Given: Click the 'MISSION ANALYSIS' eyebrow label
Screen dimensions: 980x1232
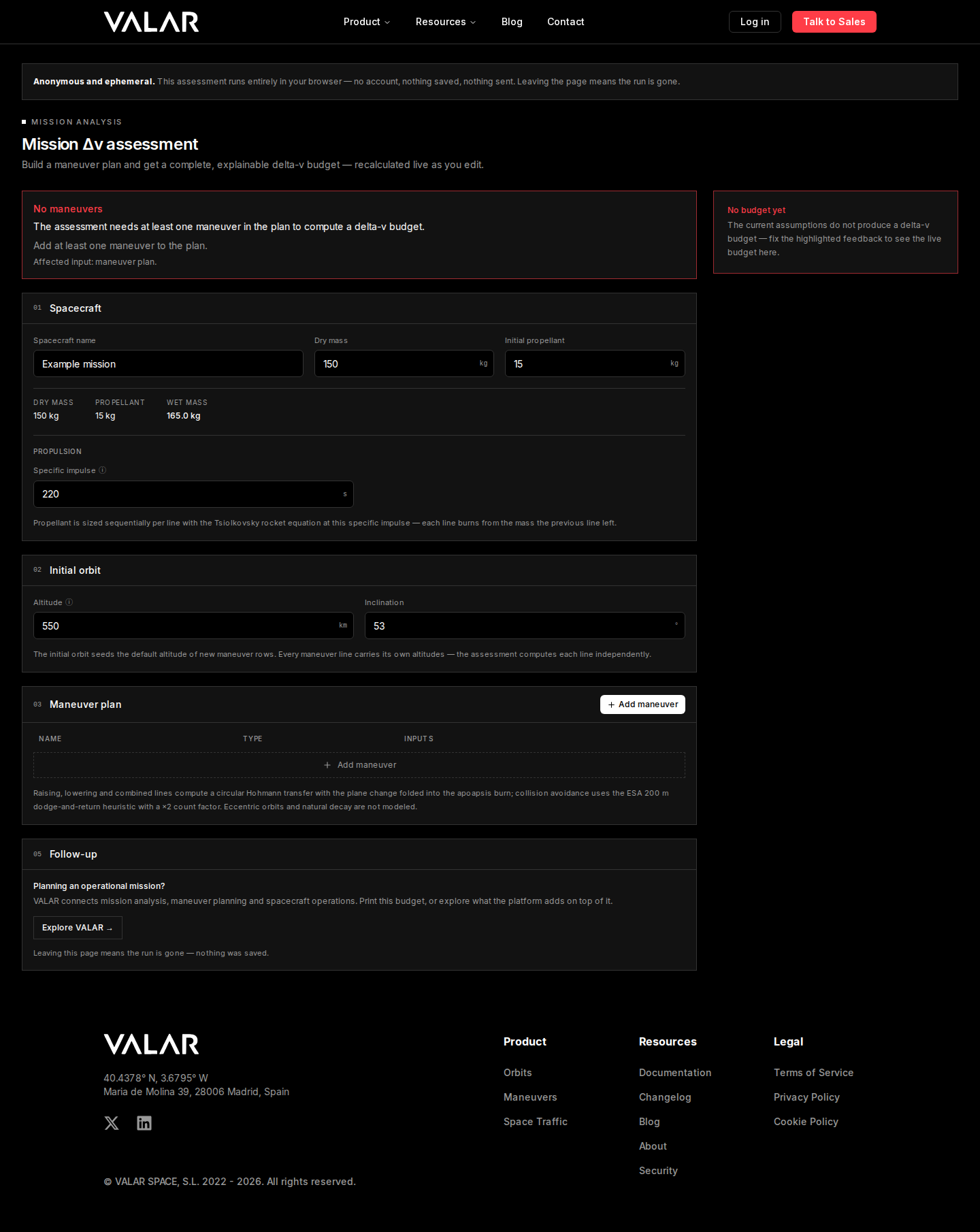Looking at the screenshot, I should 76,122.
